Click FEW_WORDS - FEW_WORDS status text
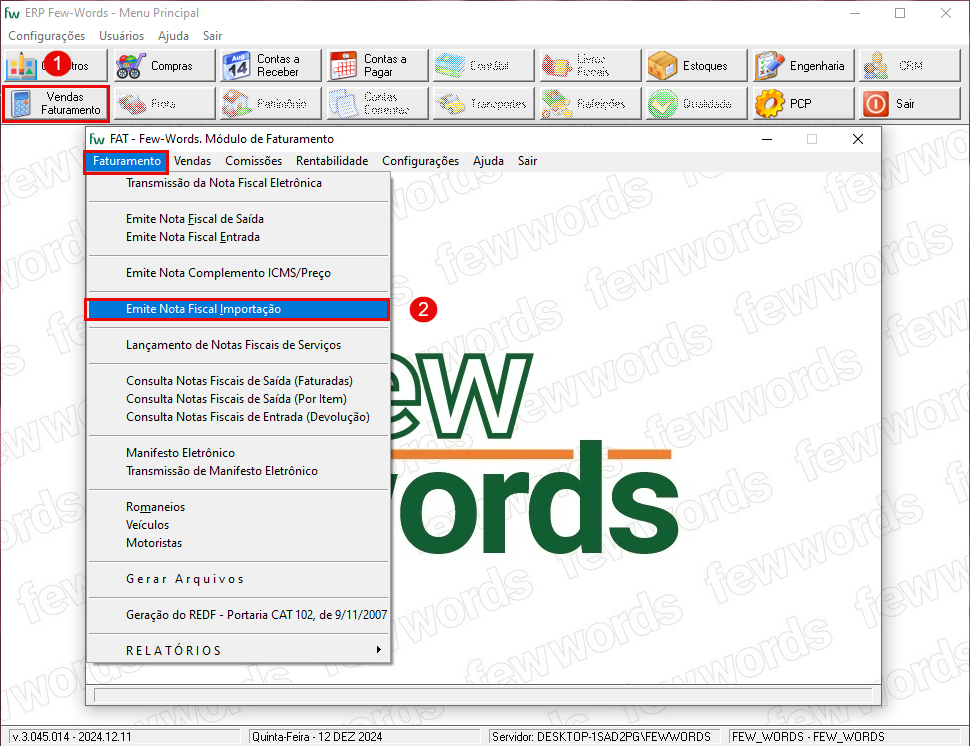The width and height of the screenshot is (970, 746). 808,737
